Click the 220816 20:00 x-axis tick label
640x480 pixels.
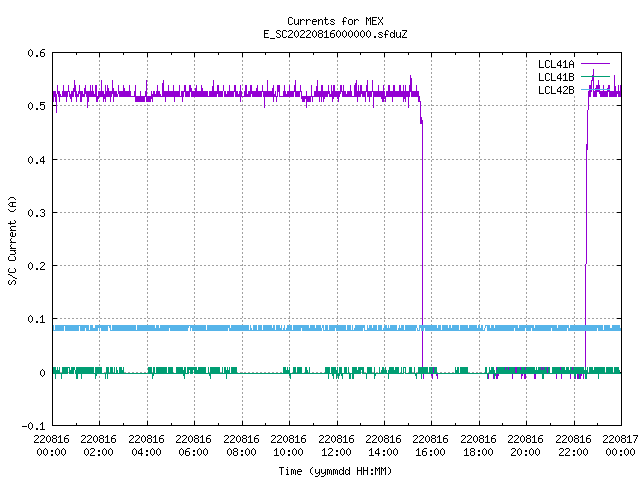[x=525, y=446]
